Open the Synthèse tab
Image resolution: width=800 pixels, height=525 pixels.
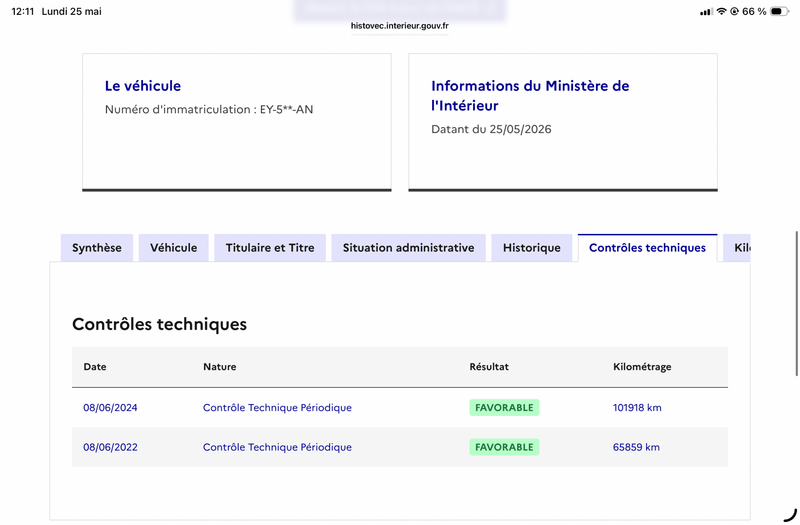97,248
